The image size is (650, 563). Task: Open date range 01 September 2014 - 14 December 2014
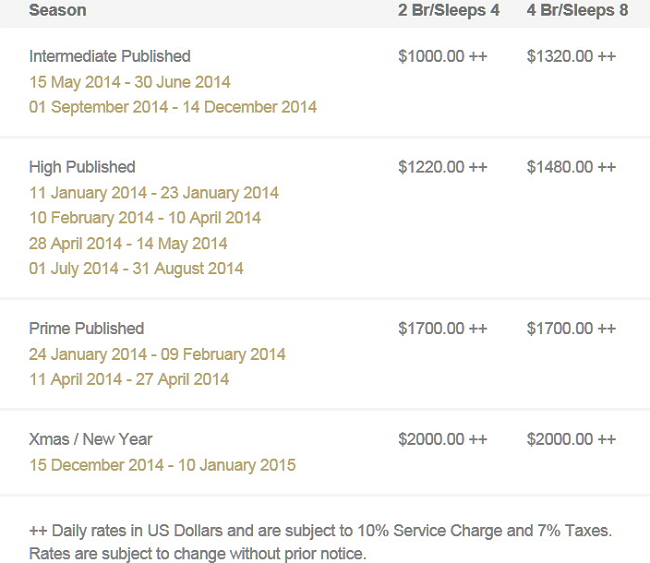(x=173, y=107)
